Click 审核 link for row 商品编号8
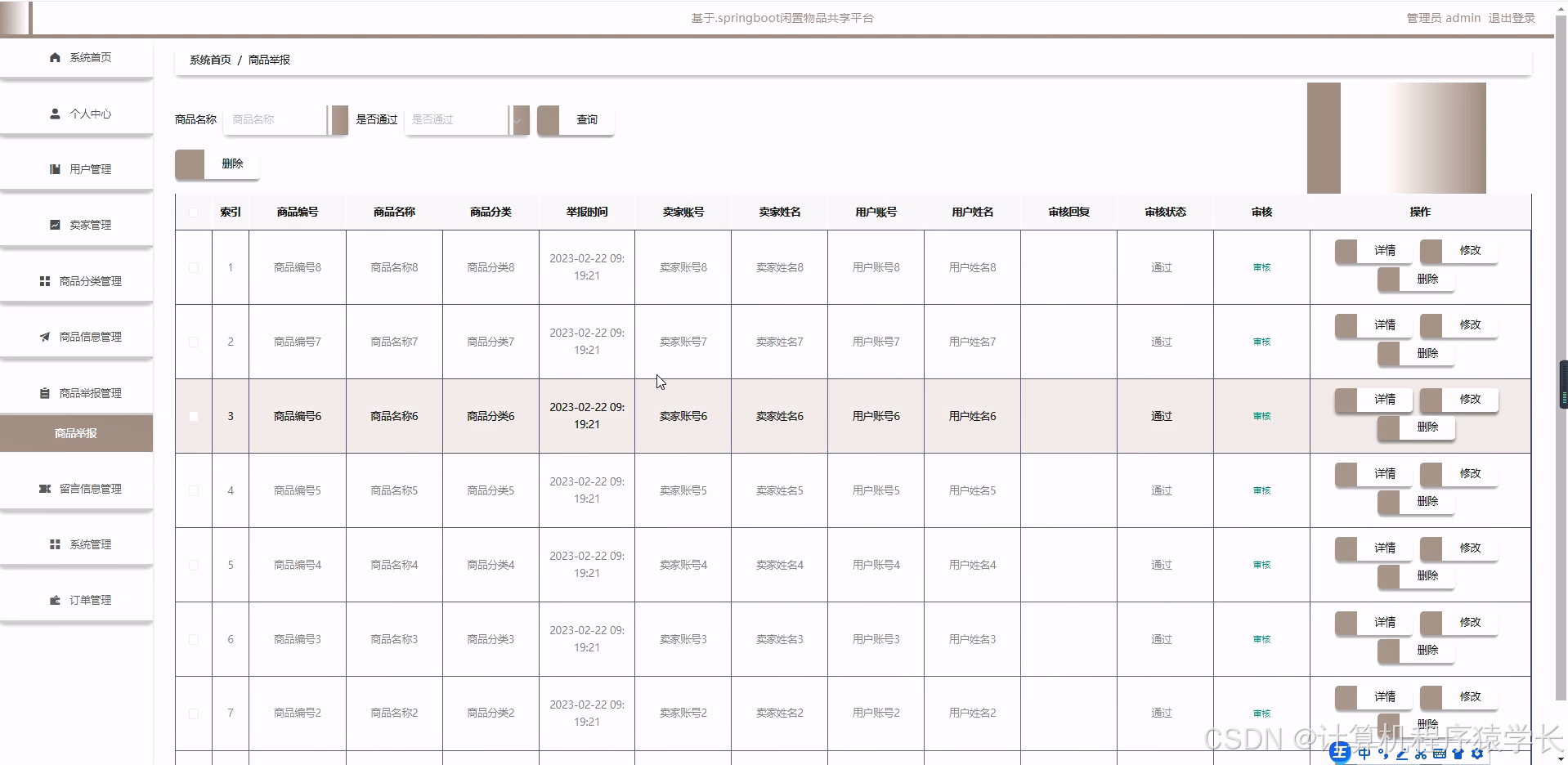Screen dimensions: 1568x765 [1261, 267]
